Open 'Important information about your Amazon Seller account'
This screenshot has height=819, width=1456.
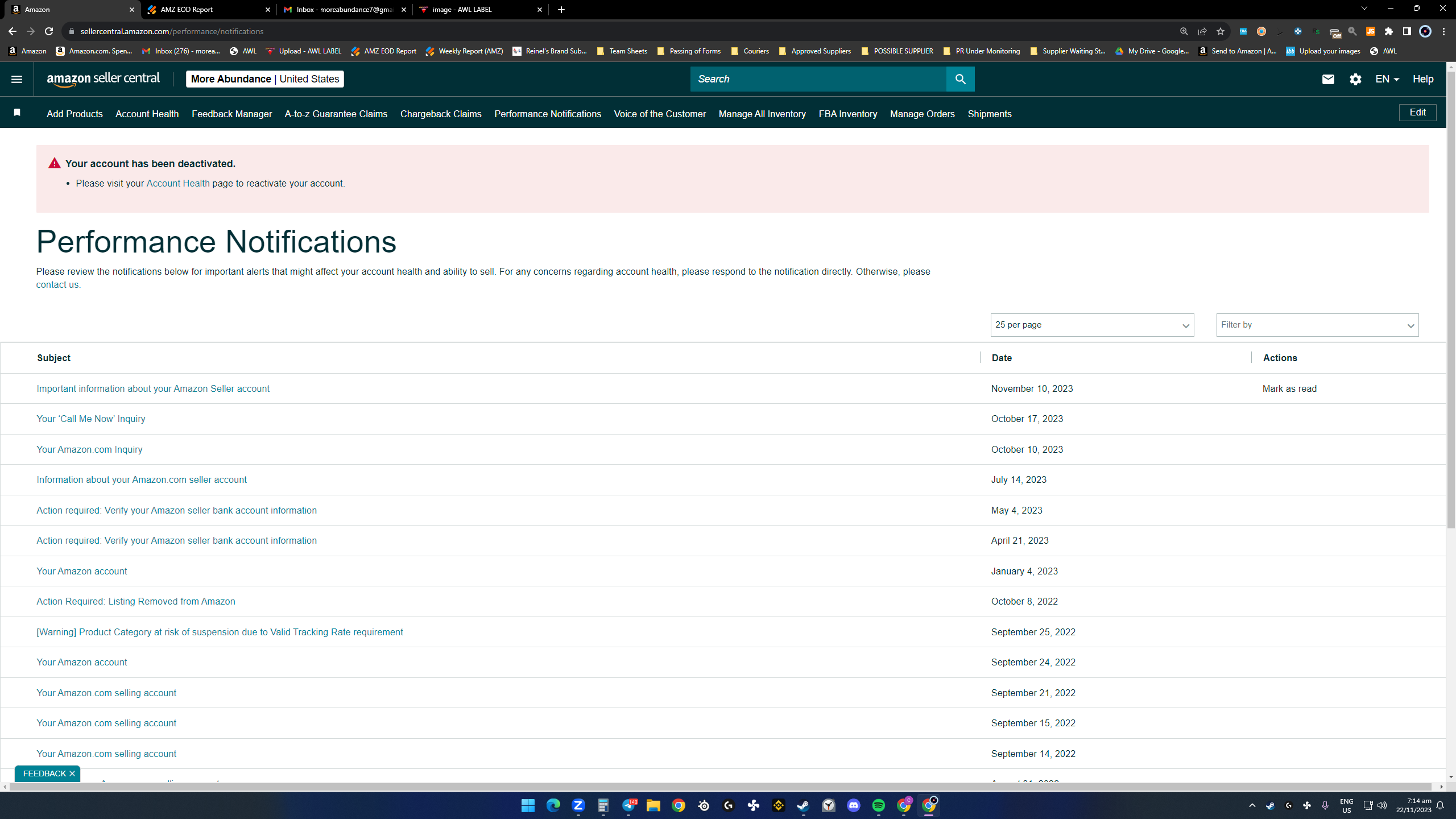click(x=153, y=388)
